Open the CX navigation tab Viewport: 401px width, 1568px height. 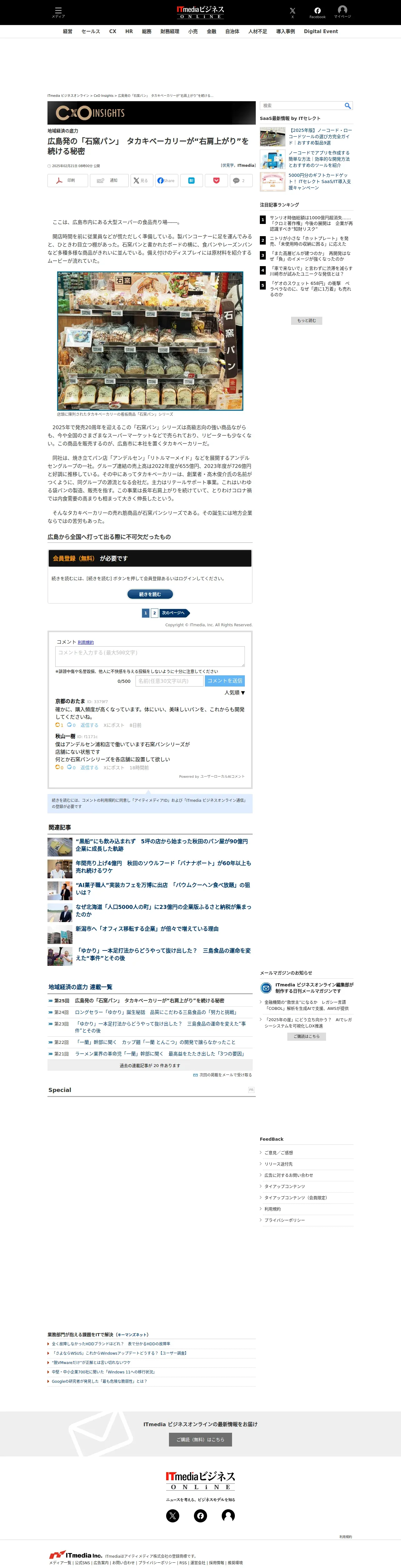pos(112,31)
